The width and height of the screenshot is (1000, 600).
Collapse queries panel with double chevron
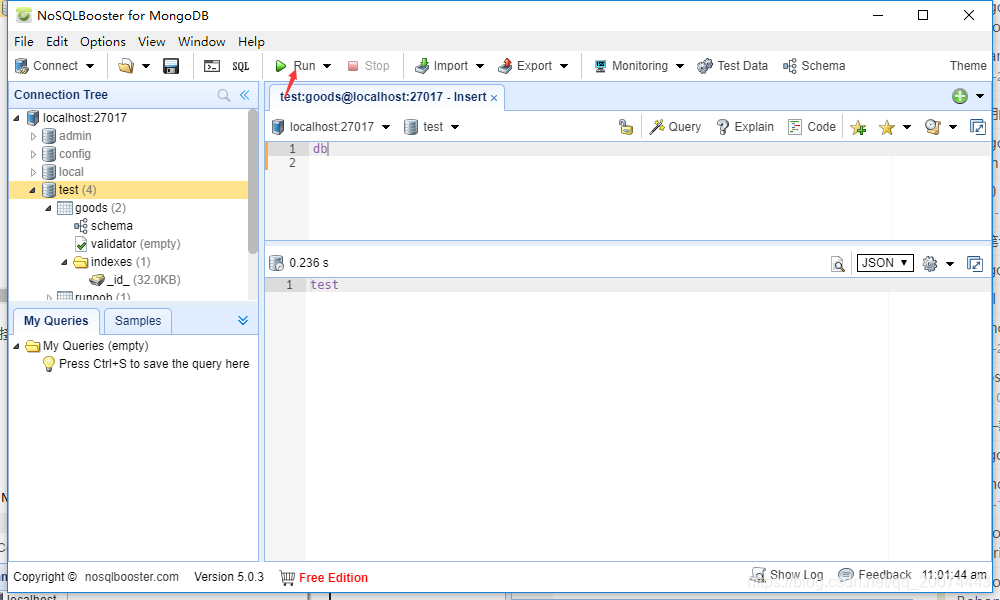[x=243, y=320]
